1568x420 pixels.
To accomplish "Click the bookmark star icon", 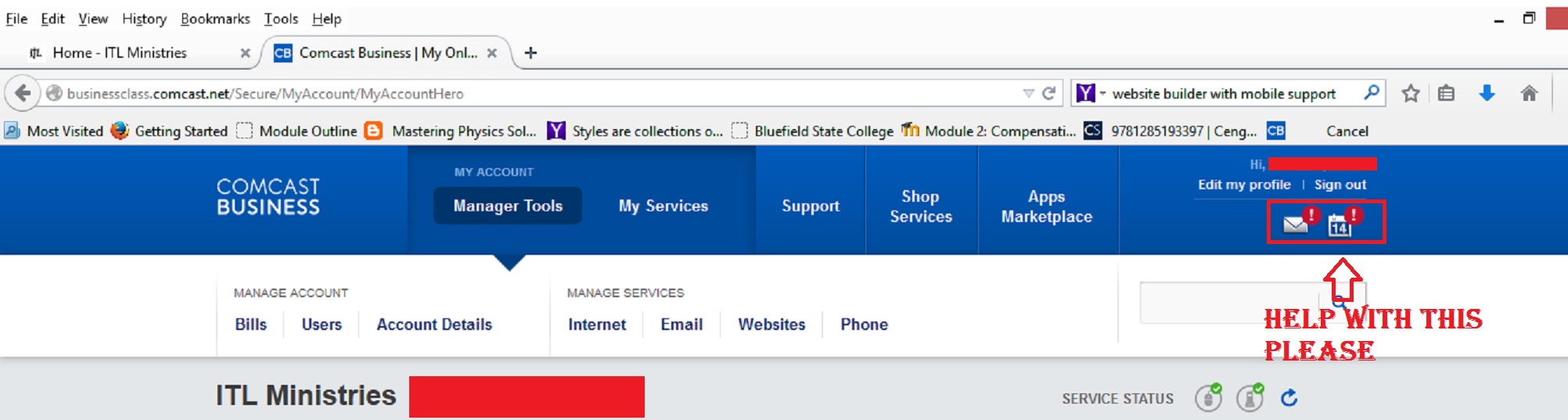I will pos(1411,94).
